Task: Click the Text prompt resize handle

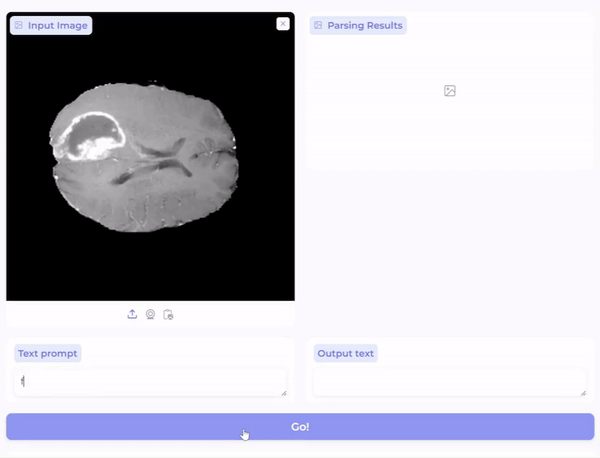Action: [x=284, y=393]
